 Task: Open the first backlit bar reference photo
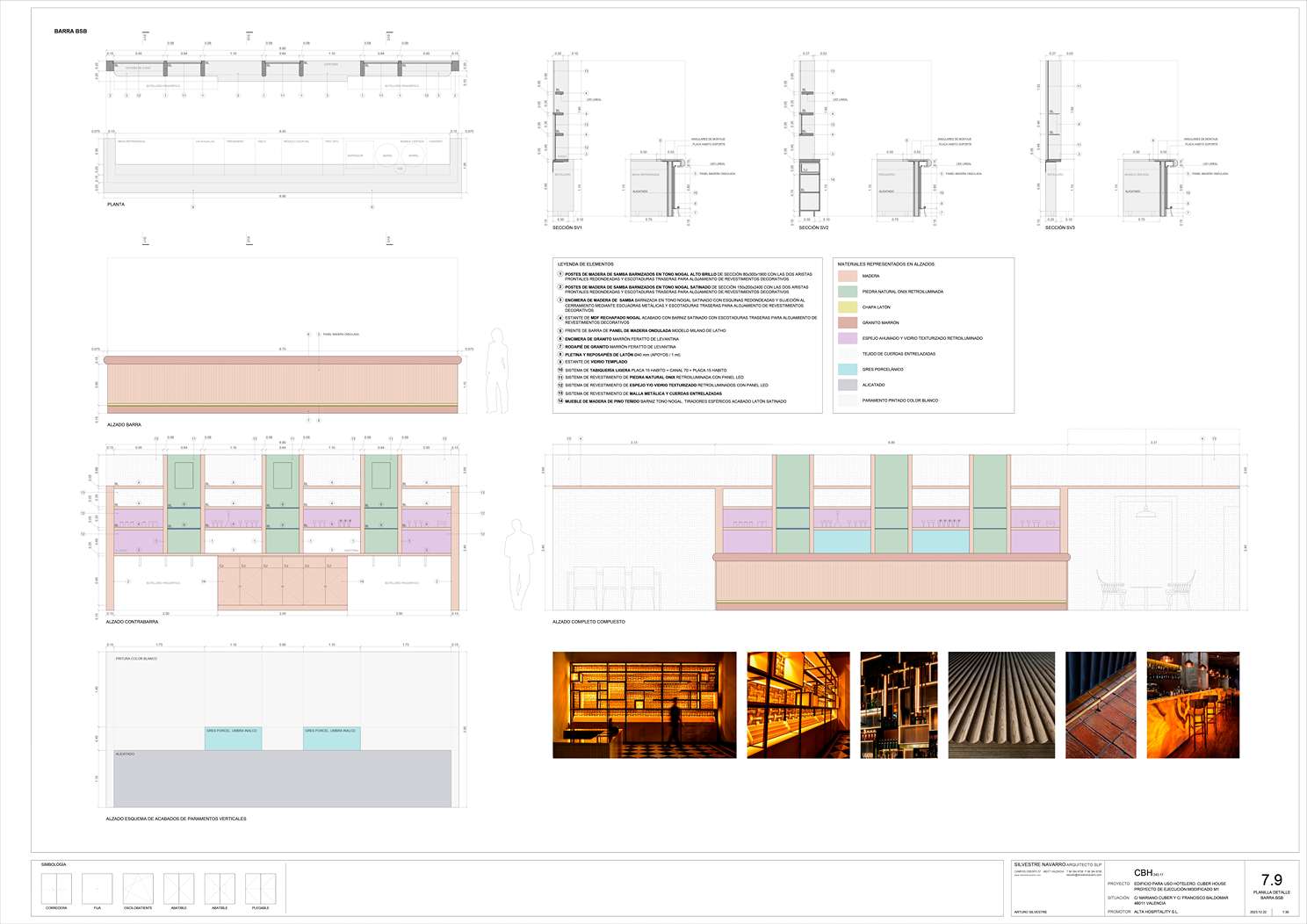[x=644, y=704]
